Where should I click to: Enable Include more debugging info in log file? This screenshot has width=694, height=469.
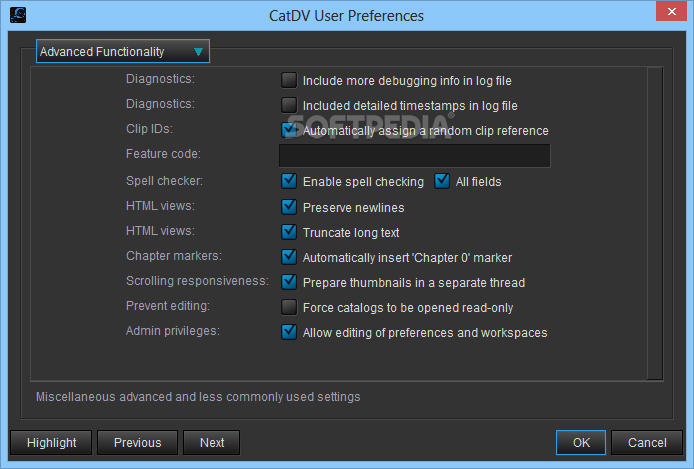289,80
